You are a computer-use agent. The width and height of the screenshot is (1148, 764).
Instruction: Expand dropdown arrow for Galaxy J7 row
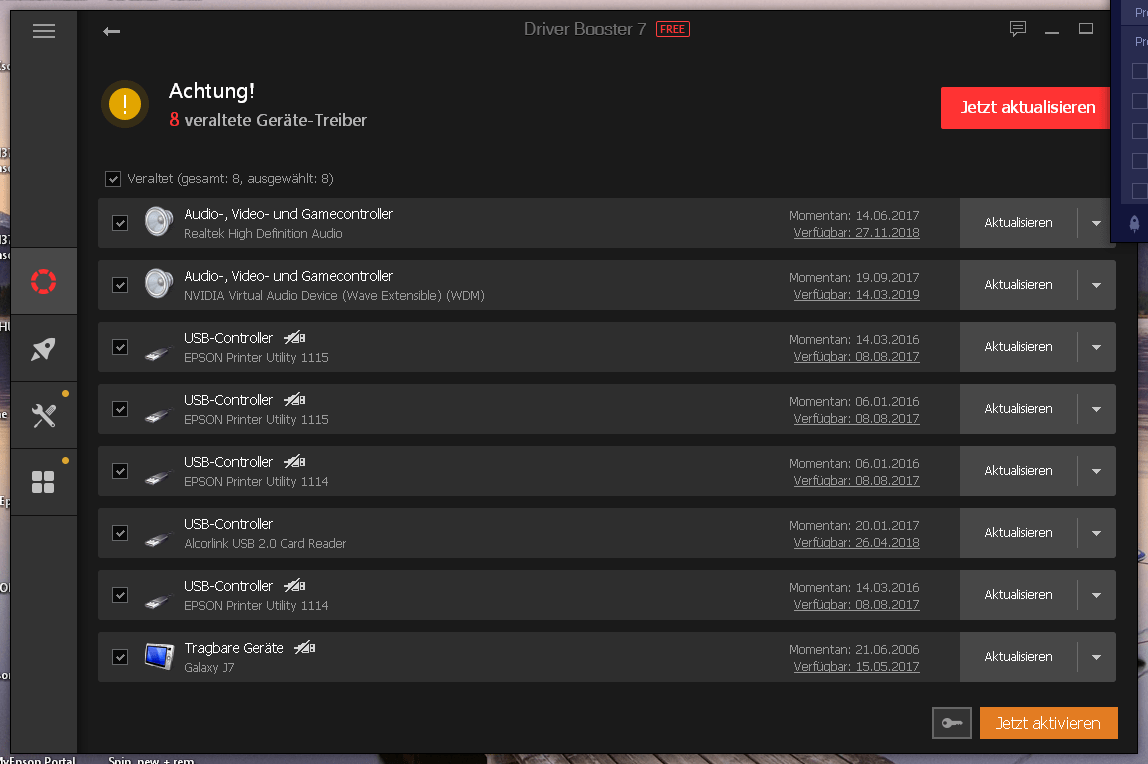pyautogui.click(x=1097, y=657)
